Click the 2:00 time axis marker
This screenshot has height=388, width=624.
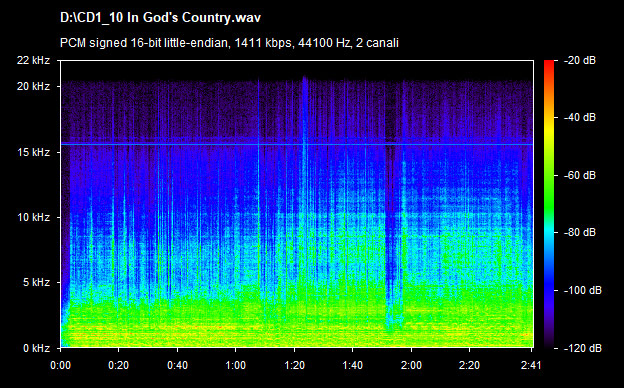411,365
